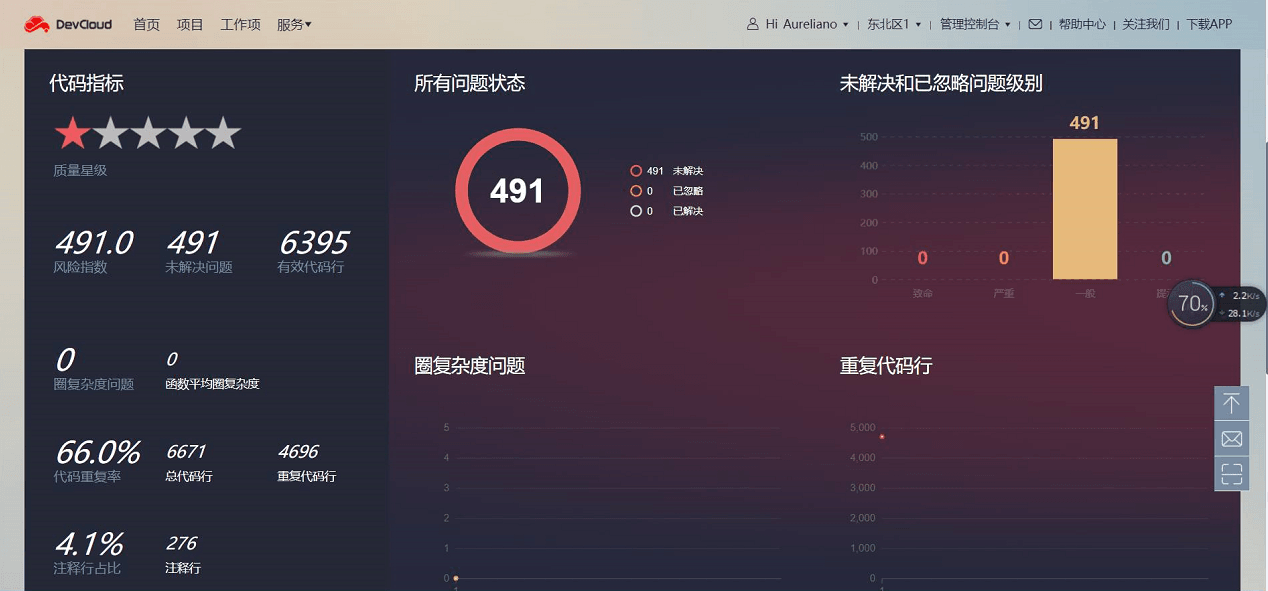Go to the 项目 menu item

point(190,24)
